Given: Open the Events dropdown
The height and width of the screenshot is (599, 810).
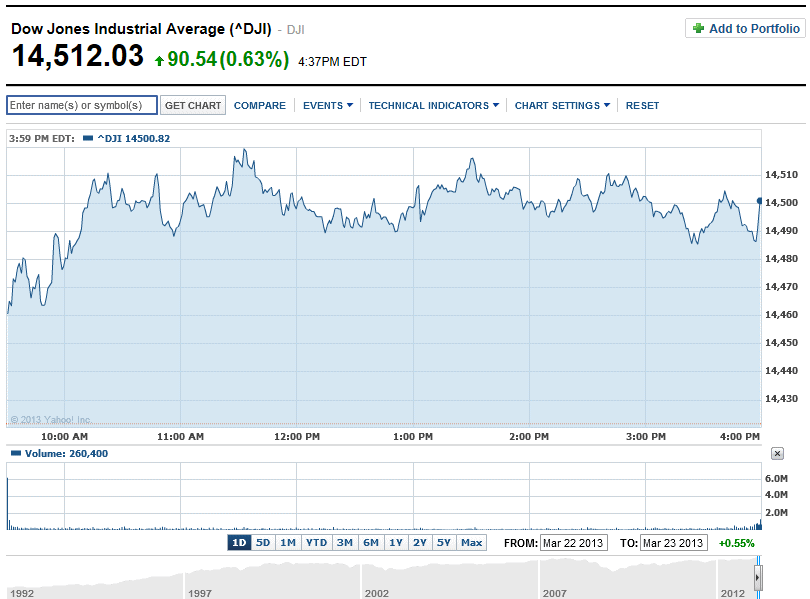Looking at the screenshot, I should [x=328, y=105].
